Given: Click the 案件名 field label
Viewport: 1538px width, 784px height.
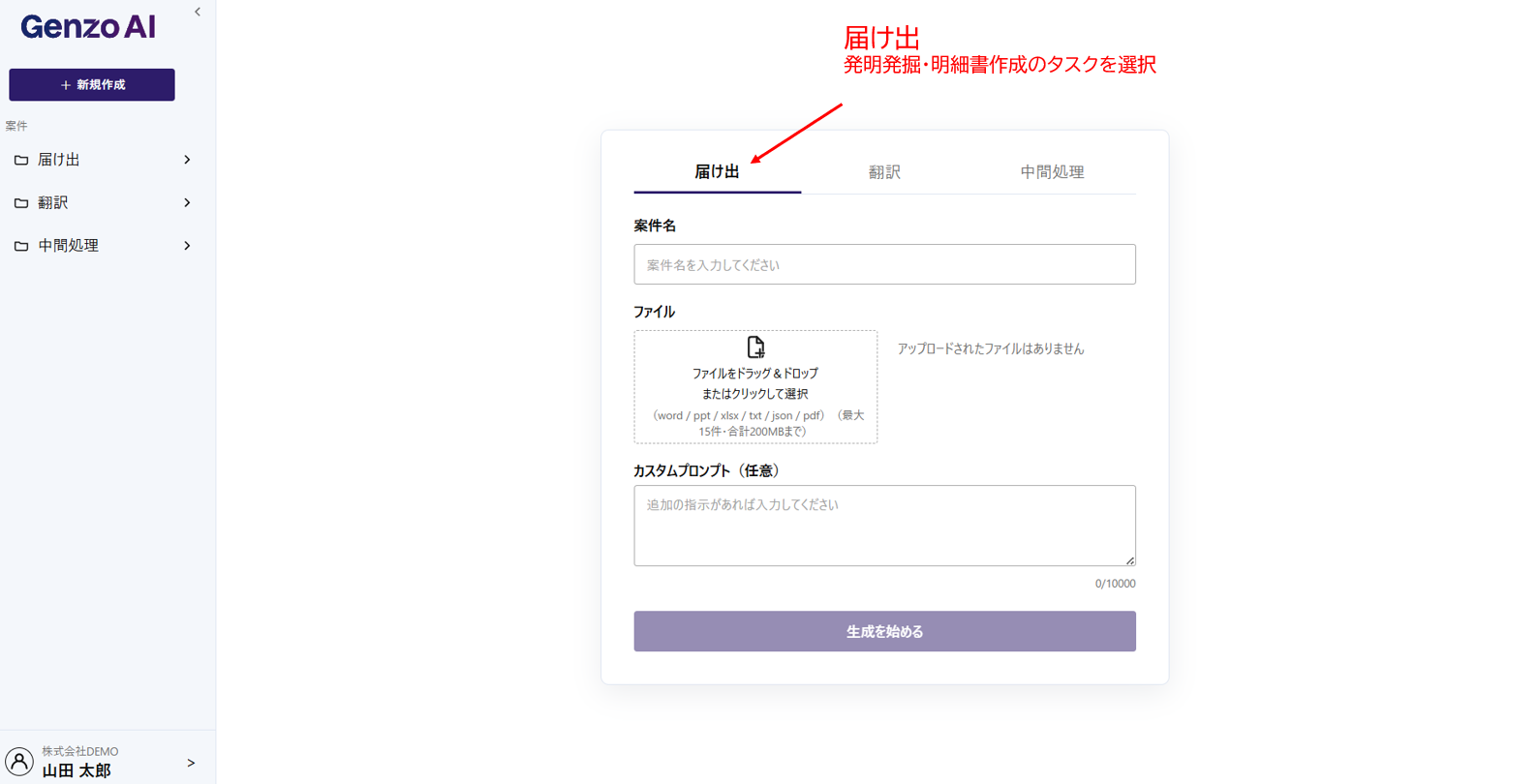Looking at the screenshot, I should (x=655, y=226).
